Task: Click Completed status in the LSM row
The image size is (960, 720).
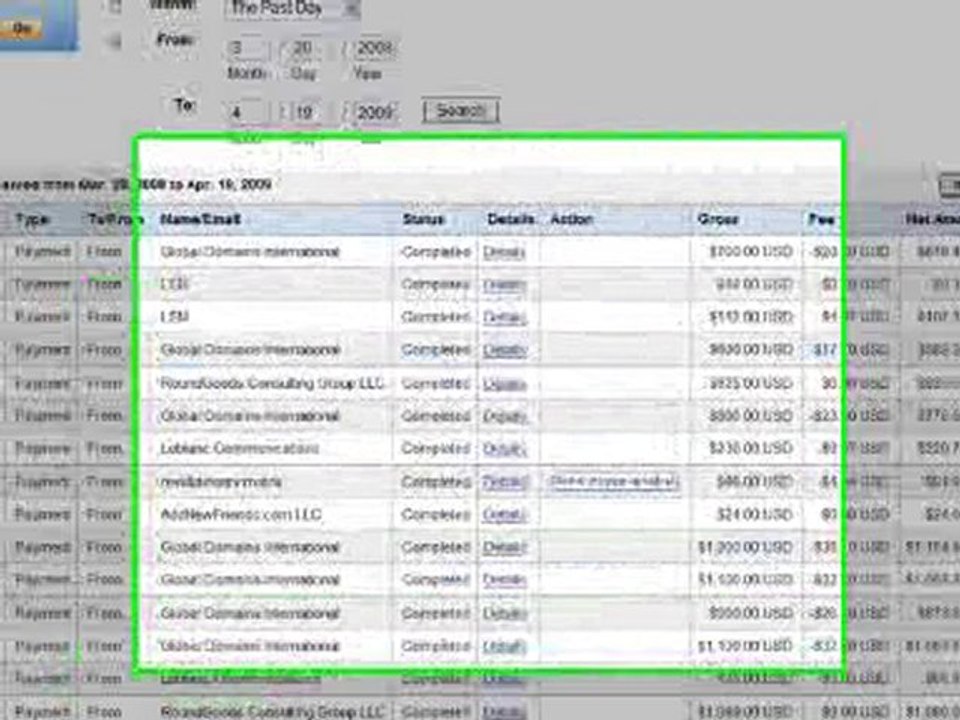Action: pos(435,317)
